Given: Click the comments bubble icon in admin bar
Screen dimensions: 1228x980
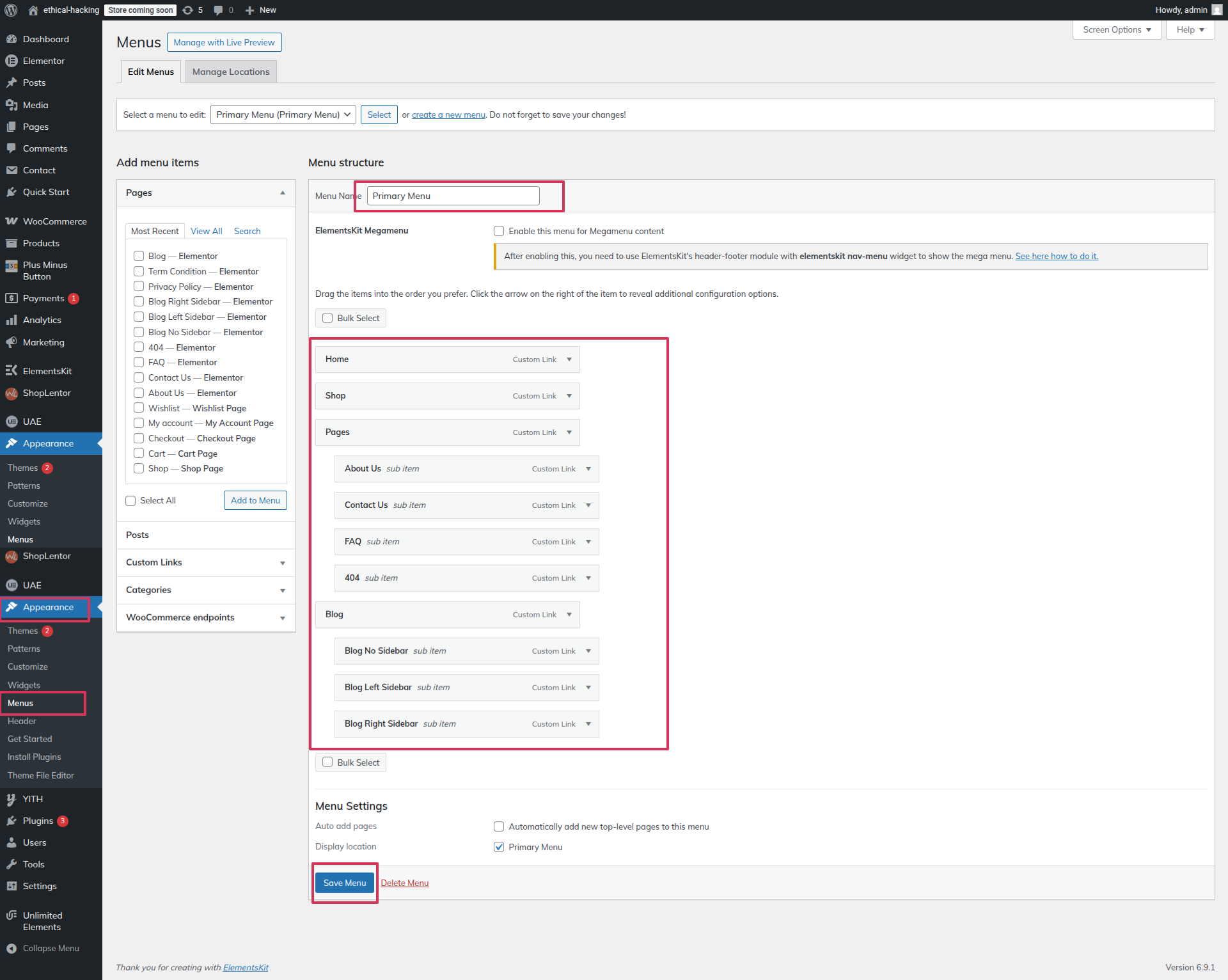Looking at the screenshot, I should tap(219, 10).
